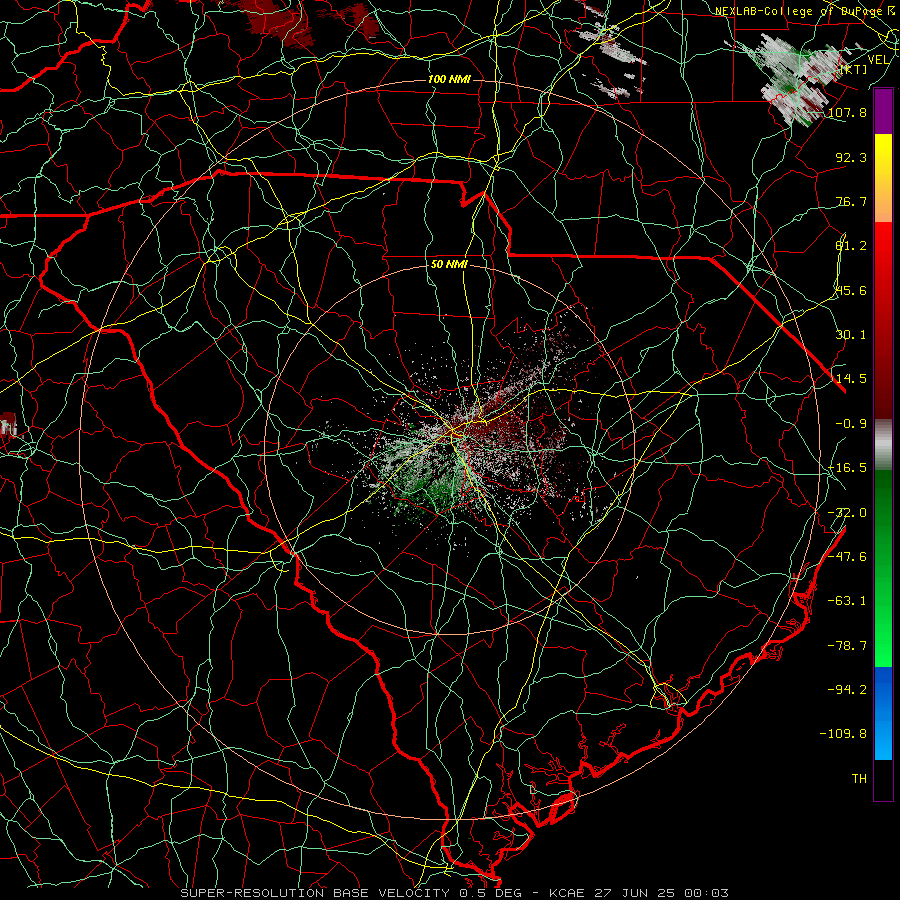Click the Super-Resolution Base Velocity caption

click(x=455, y=893)
